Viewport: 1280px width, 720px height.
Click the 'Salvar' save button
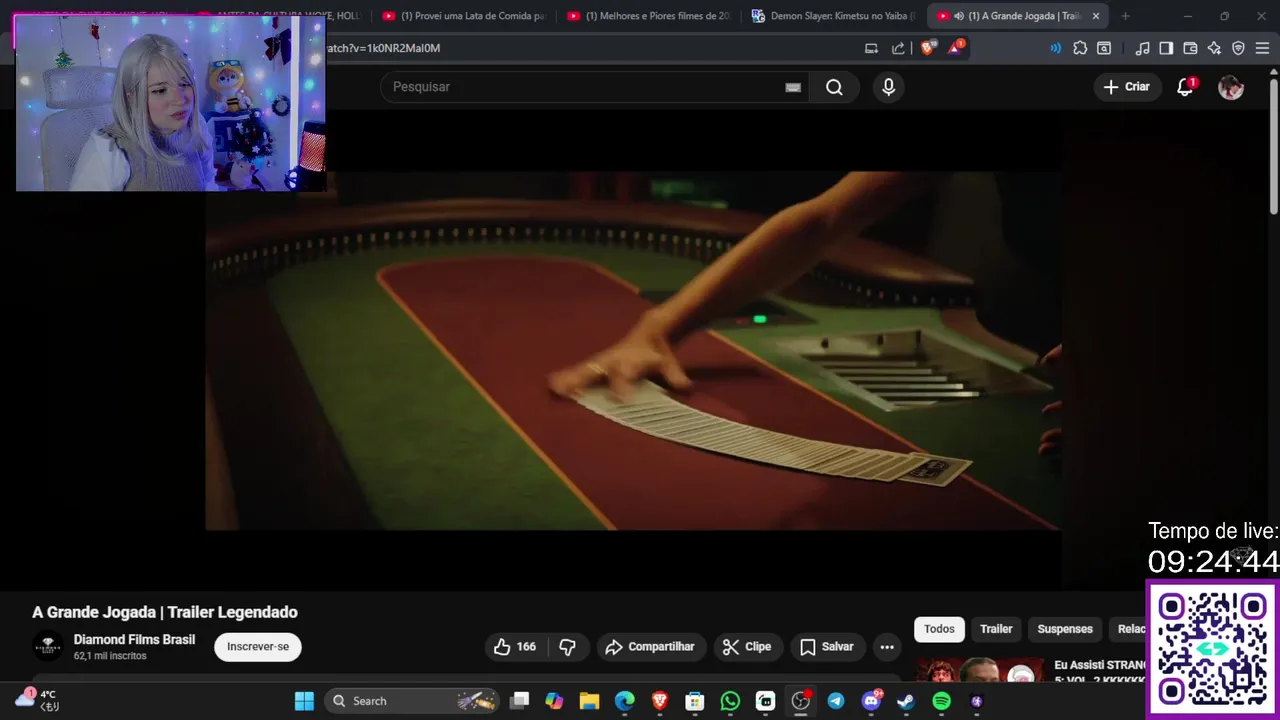pyautogui.click(x=826, y=647)
